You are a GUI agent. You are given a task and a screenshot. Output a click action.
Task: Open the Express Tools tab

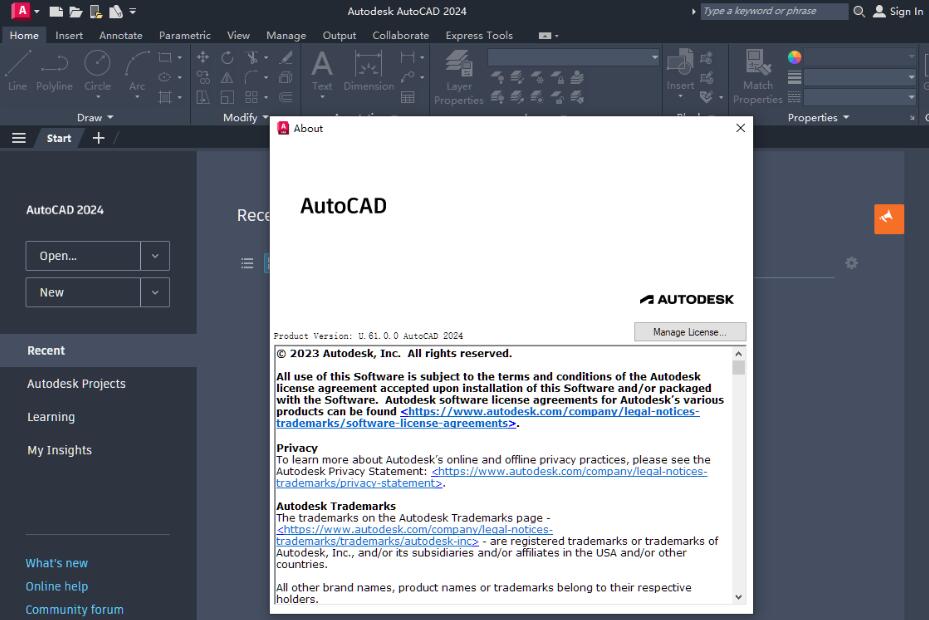coord(479,35)
